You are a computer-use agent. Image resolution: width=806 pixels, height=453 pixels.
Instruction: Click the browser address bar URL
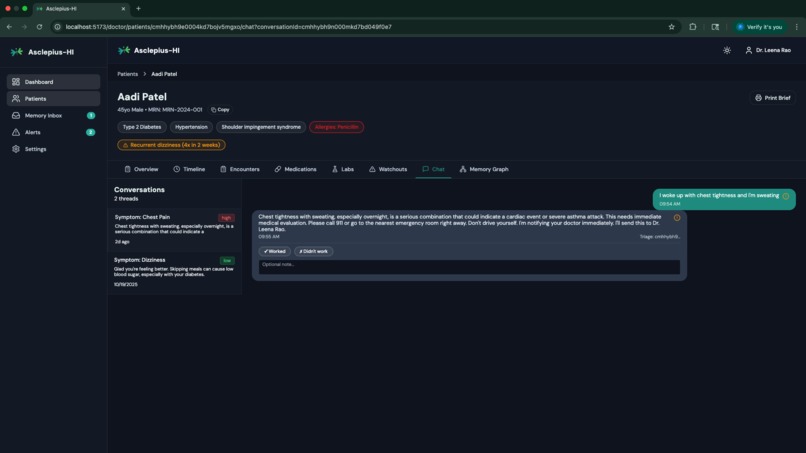point(229,27)
